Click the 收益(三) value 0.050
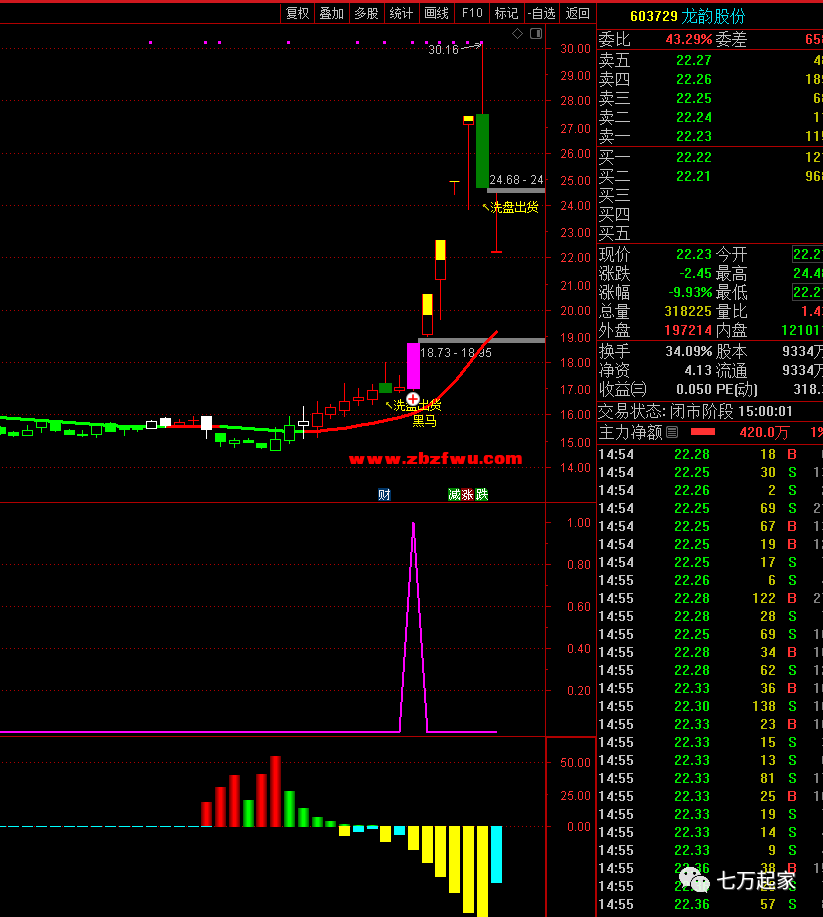 (694, 389)
